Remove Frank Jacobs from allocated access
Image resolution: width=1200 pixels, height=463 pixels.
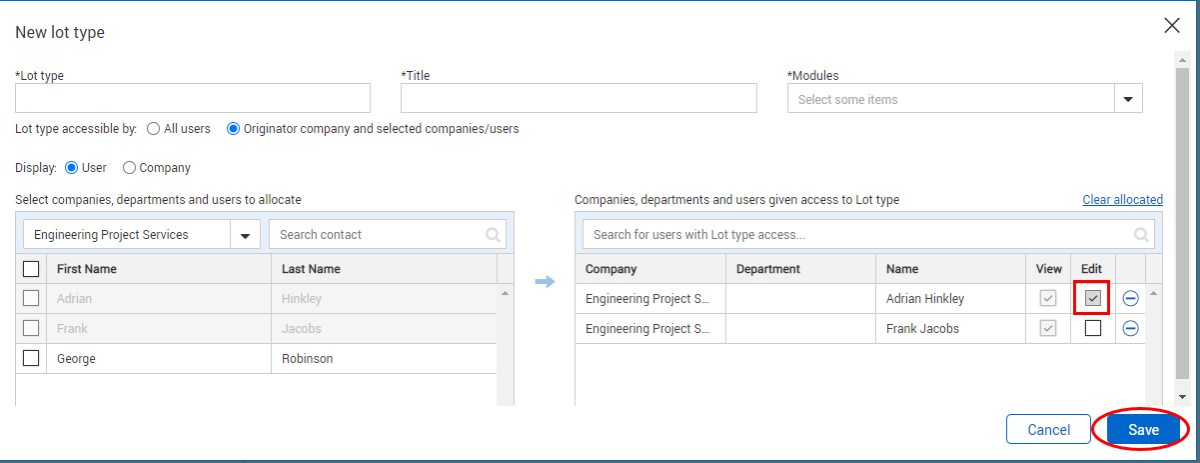pos(1131,328)
